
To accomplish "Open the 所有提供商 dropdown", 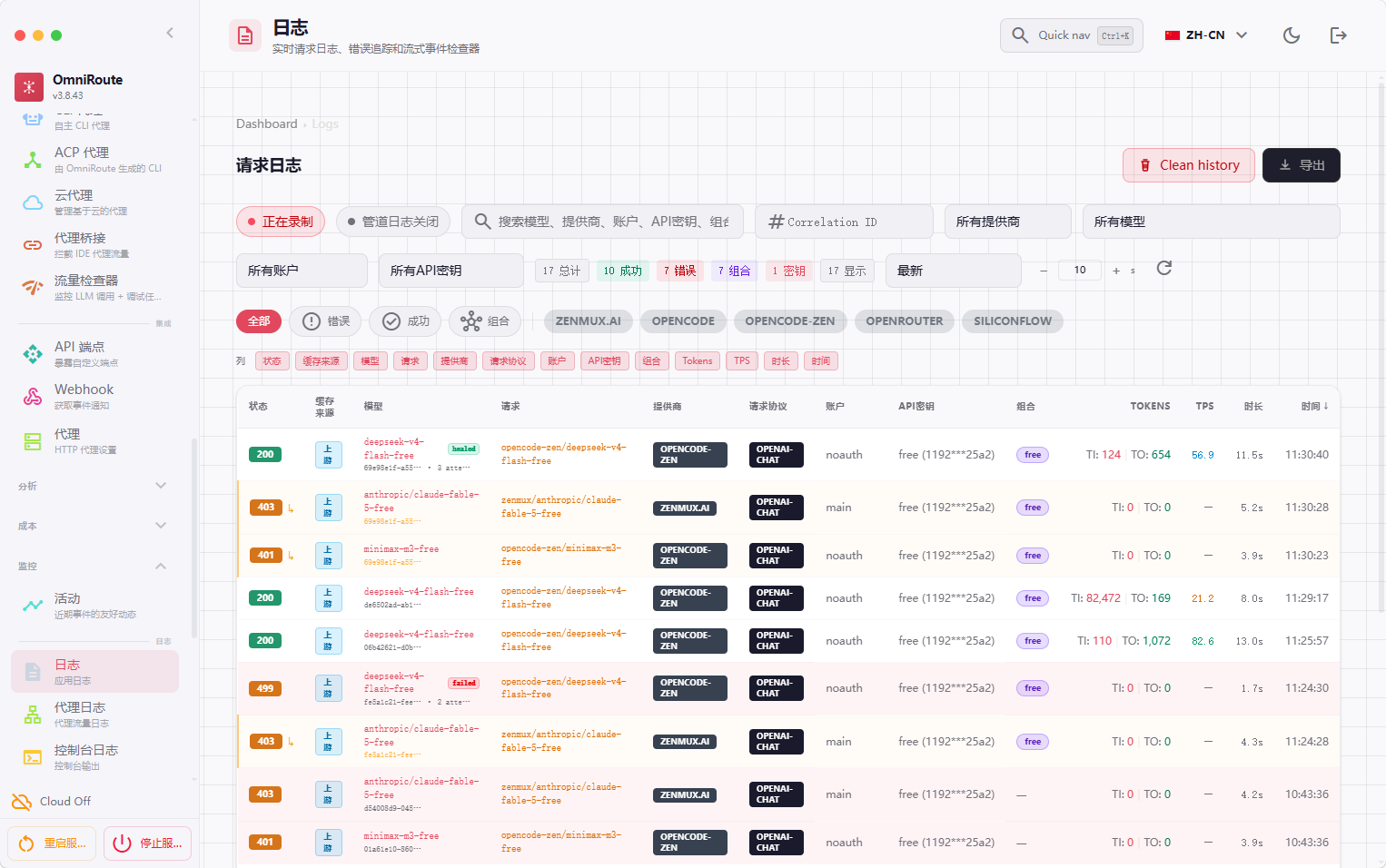I will (x=1008, y=222).
